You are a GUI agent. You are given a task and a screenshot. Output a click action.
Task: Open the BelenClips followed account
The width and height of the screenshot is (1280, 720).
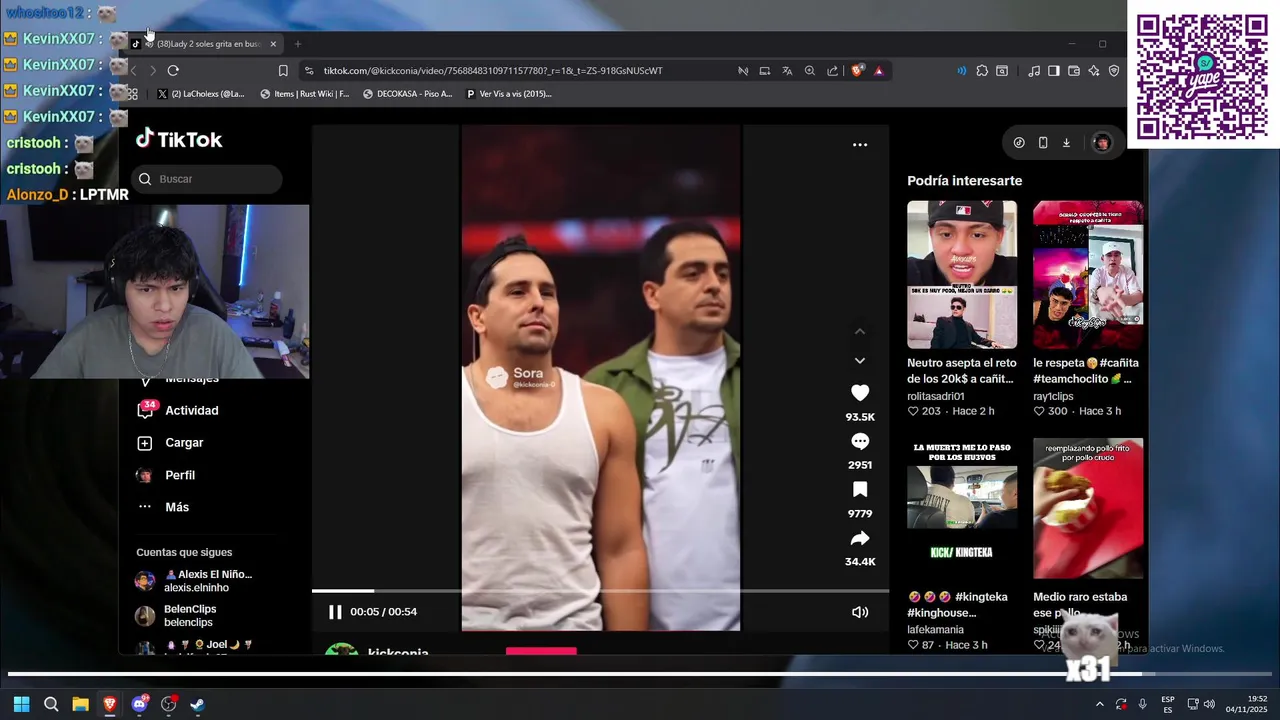point(176,615)
